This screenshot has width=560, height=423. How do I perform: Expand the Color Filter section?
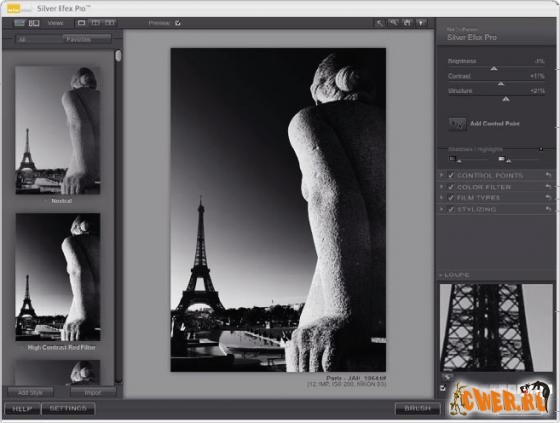point(442,186)
